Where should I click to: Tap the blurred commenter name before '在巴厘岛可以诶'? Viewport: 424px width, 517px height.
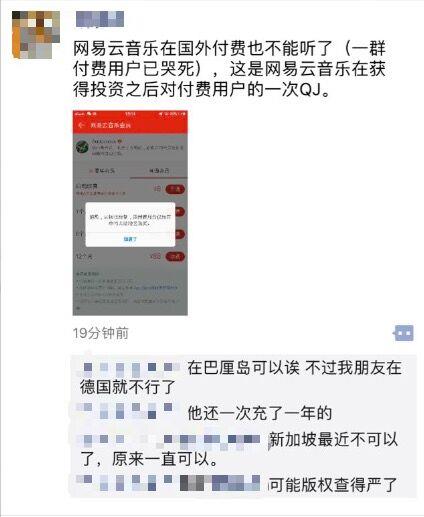pos(129,367)
